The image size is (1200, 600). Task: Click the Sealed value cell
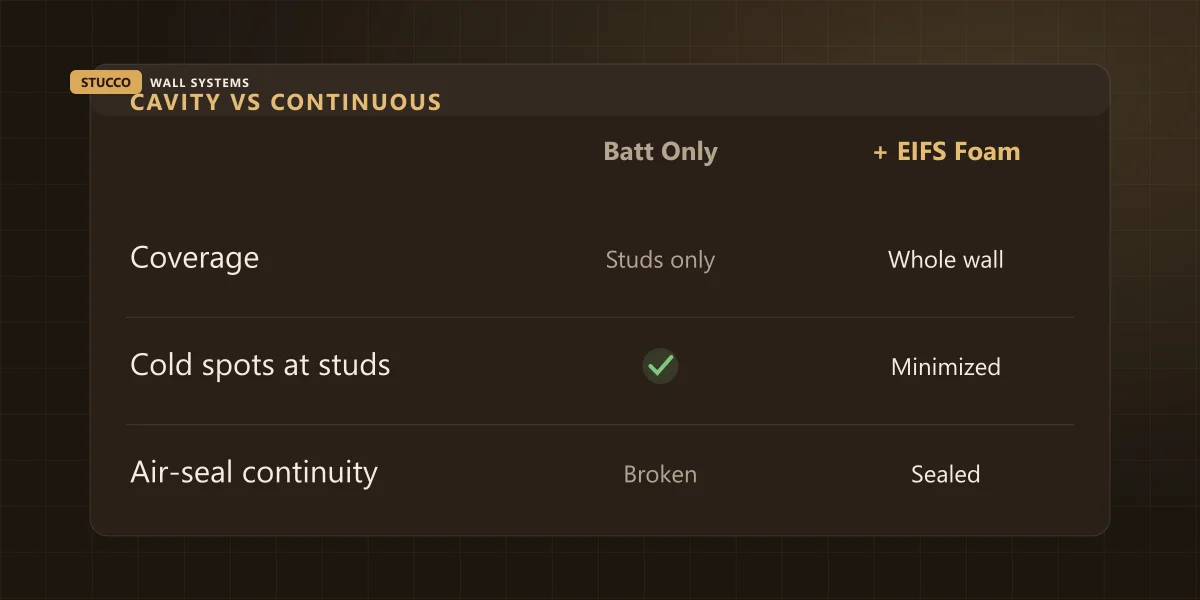(946, 474)
